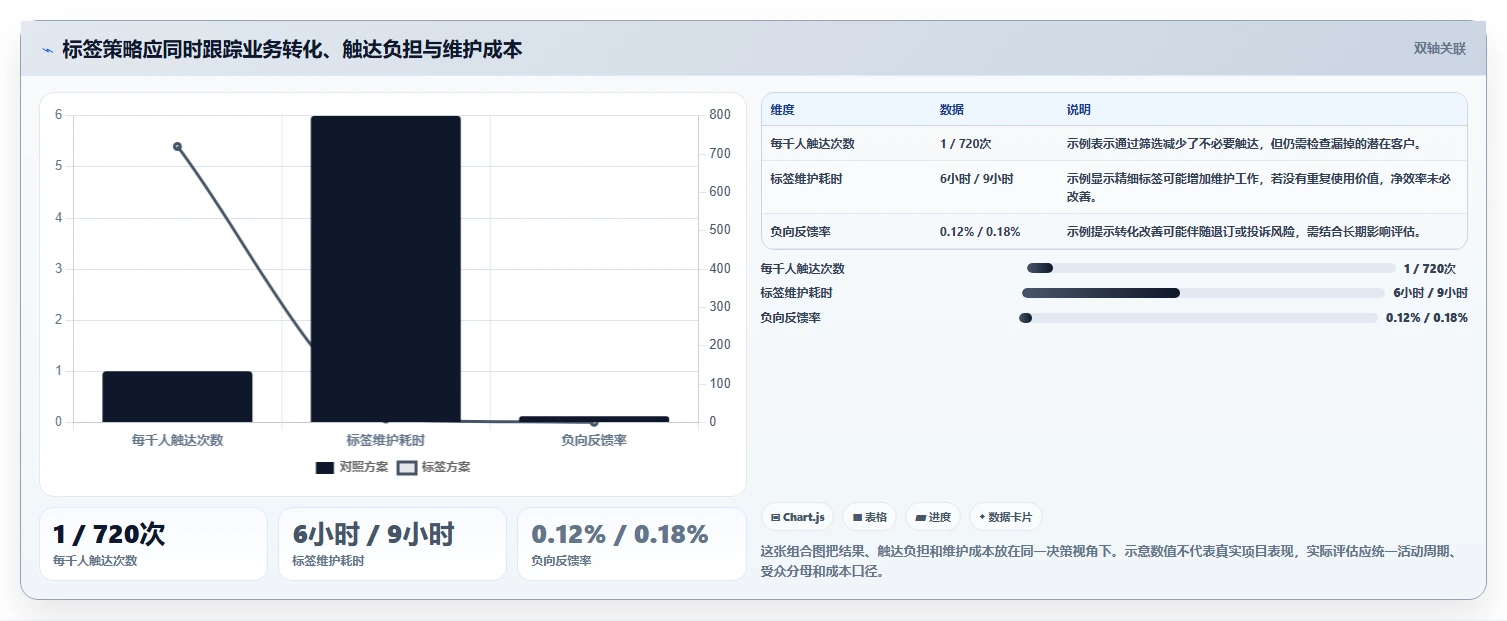Click the 1 / 720次 table cell

click(x=966, y=144)
